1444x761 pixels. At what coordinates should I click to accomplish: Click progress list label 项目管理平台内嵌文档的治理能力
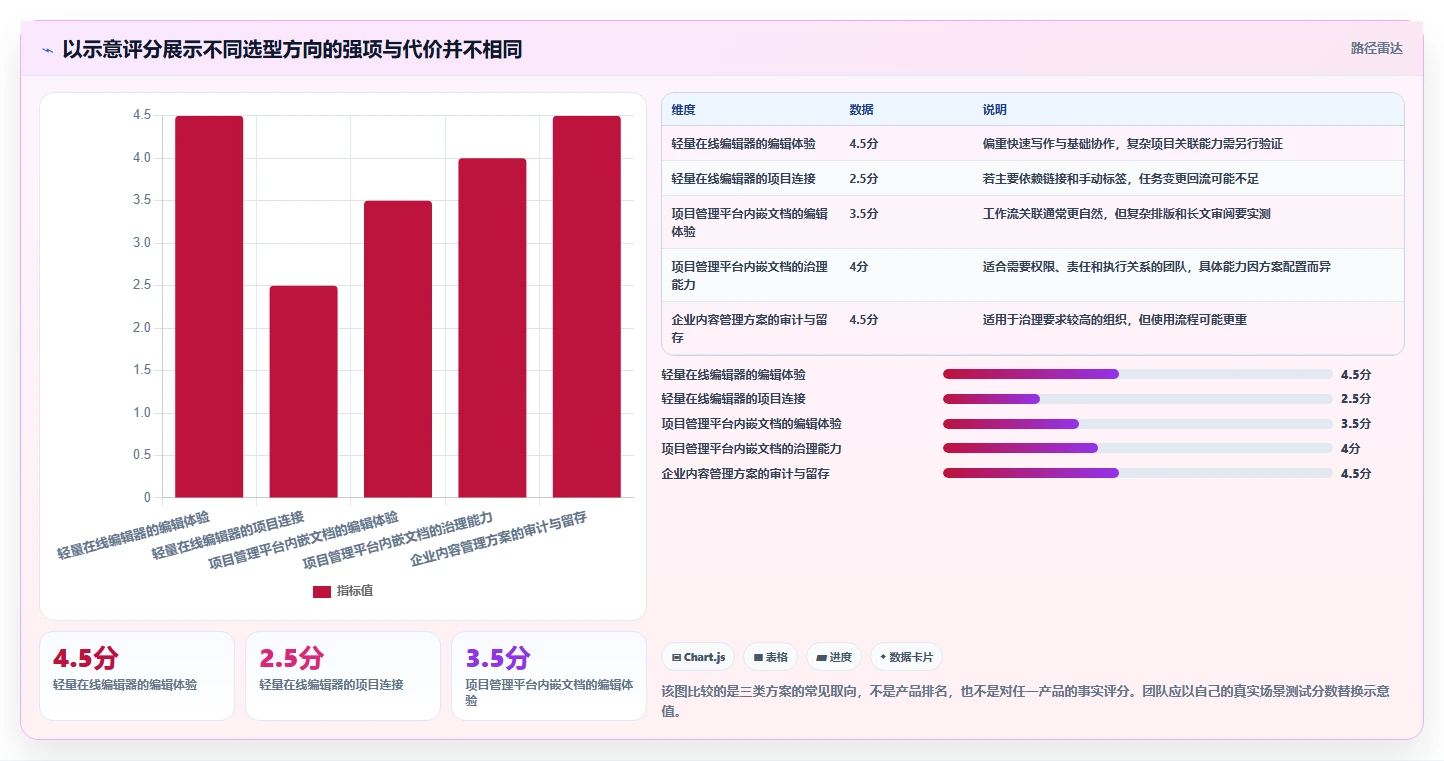tap(751, 448)
